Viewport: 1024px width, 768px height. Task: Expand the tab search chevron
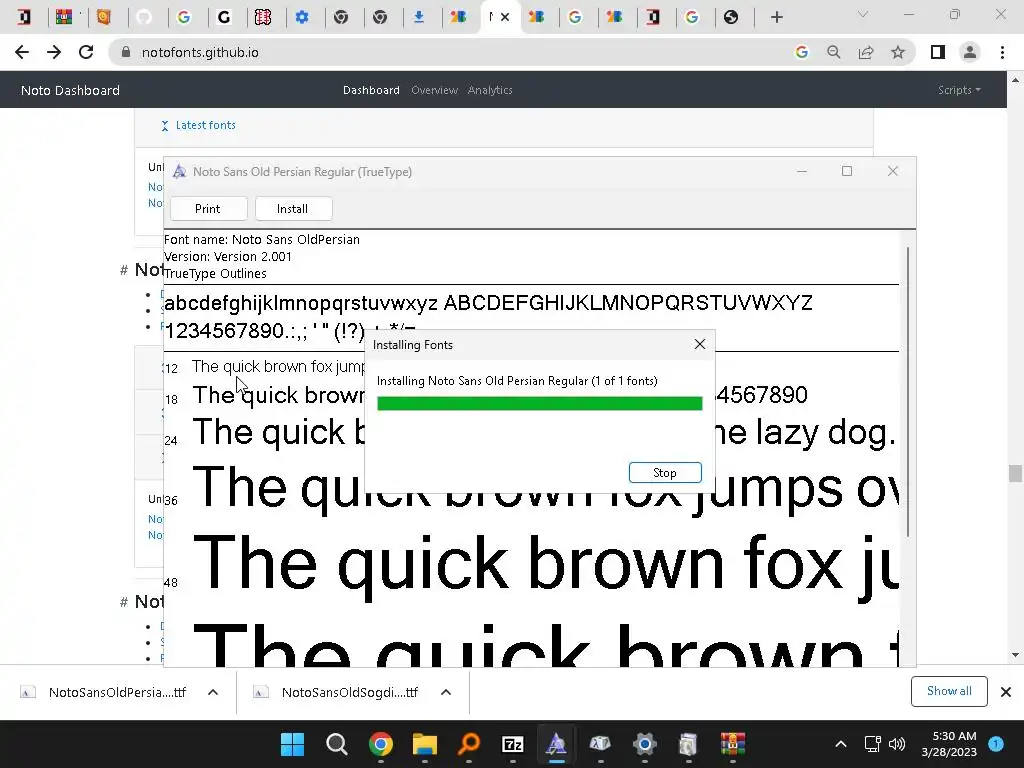click(863, 14)
